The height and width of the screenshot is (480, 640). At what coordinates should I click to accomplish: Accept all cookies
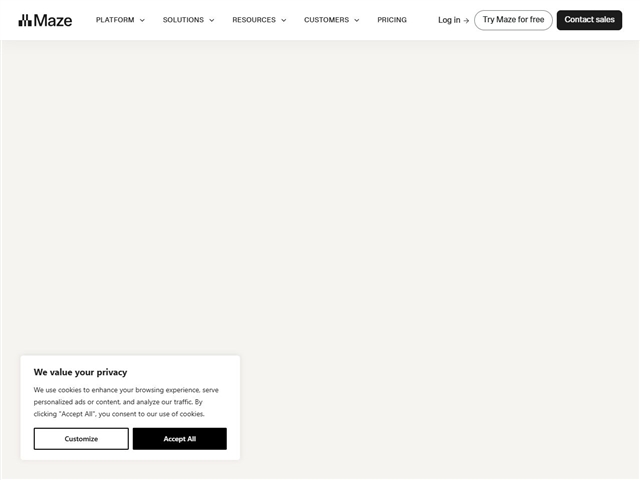pyautogui.click(x=180, y=439)
